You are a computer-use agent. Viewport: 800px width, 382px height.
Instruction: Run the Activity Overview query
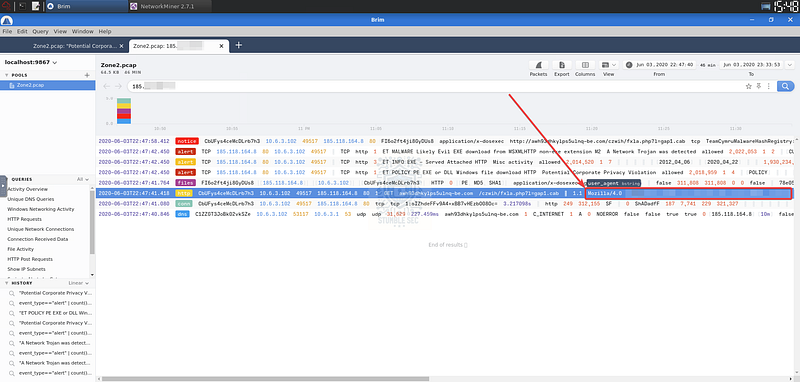[x=27, y=189]
